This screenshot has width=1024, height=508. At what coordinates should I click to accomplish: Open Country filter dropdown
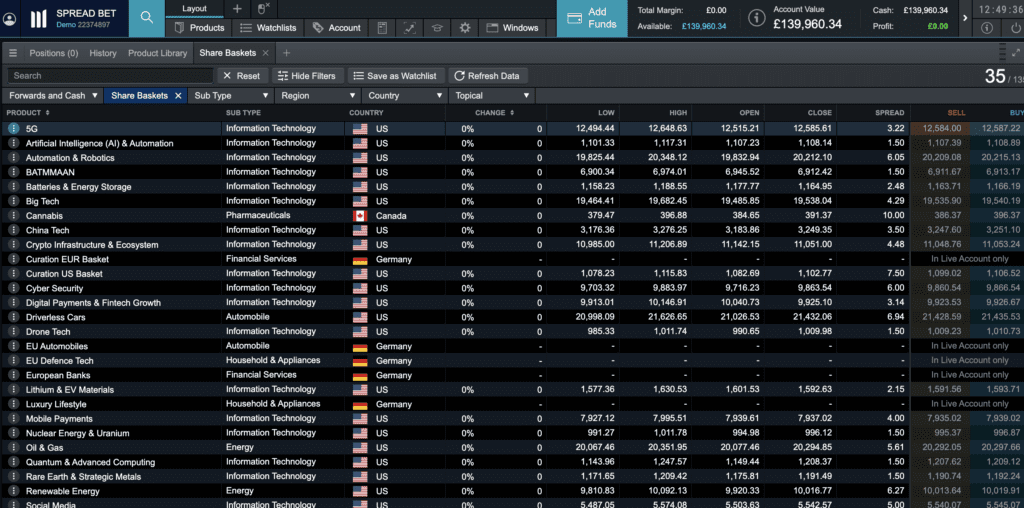(x=405, y=95)
